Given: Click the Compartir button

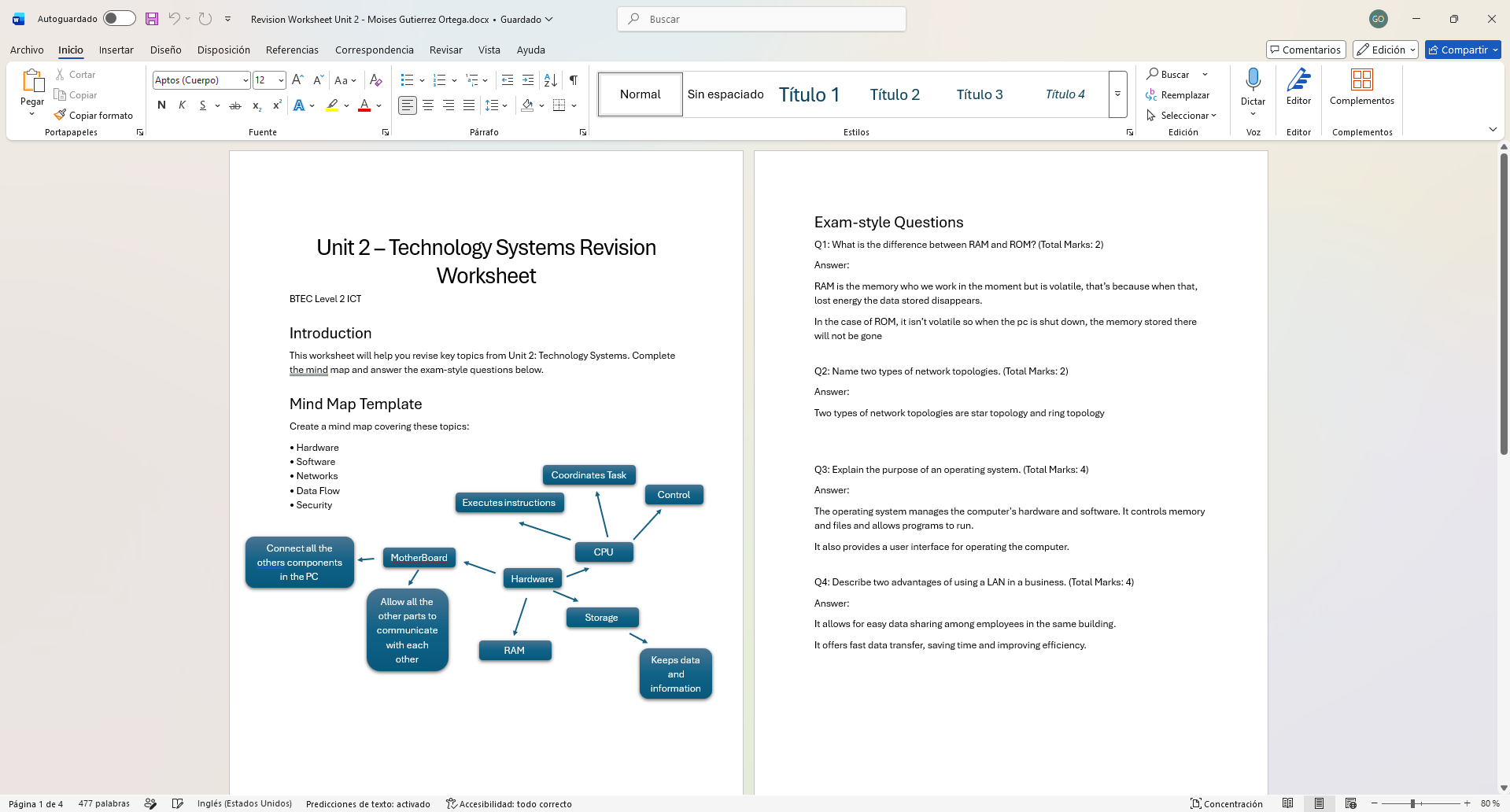Looking at the screenshot, I should pyautogui.click(x=1463, y=50).
